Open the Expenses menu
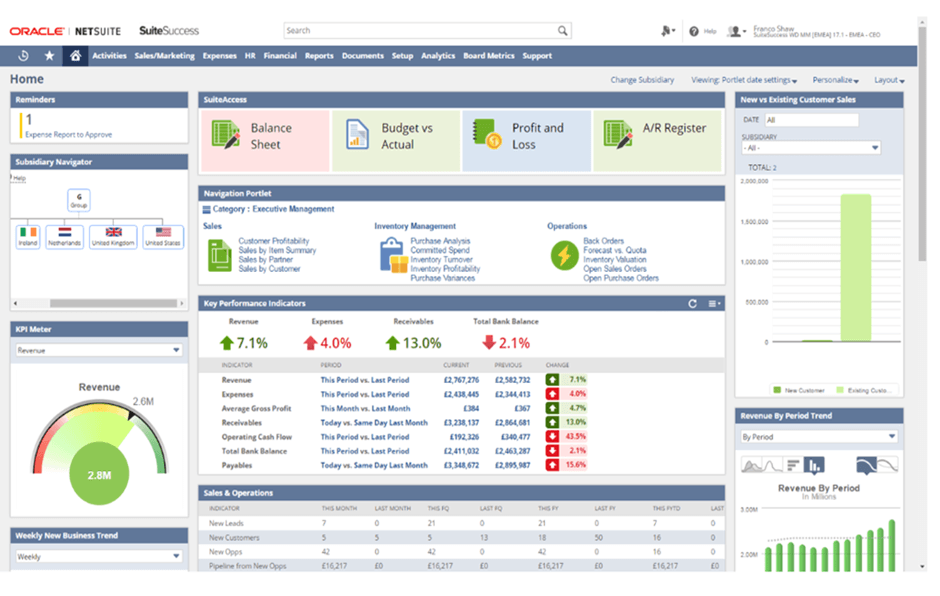This screenshot has width=940, height=596. [219, 56]
